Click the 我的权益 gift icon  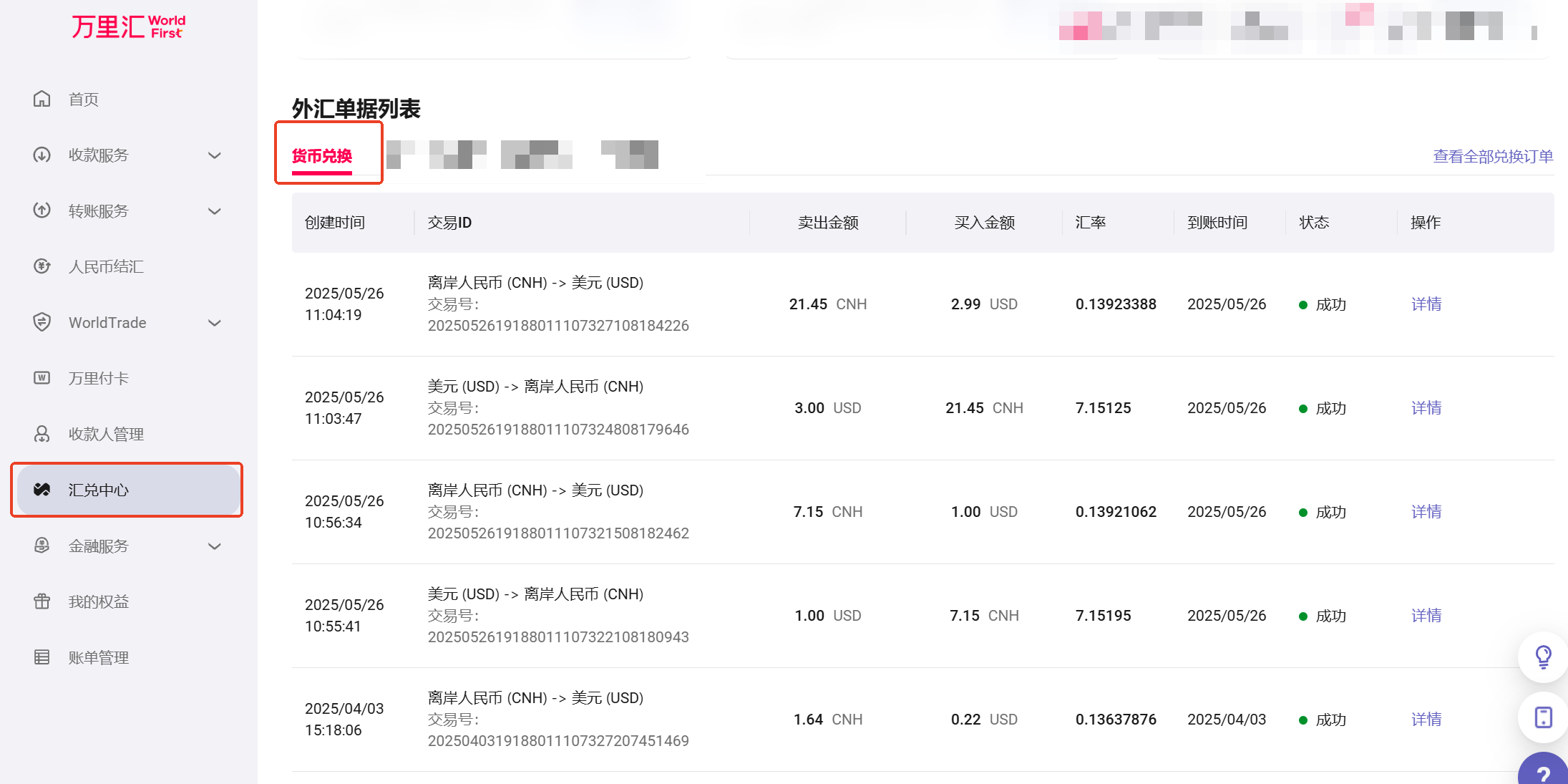(42, 601)
